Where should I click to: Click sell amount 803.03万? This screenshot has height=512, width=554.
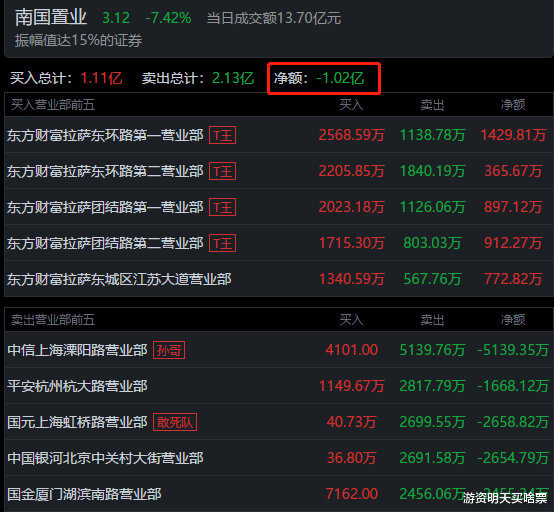pyautogui.click(x=432, y=243)
